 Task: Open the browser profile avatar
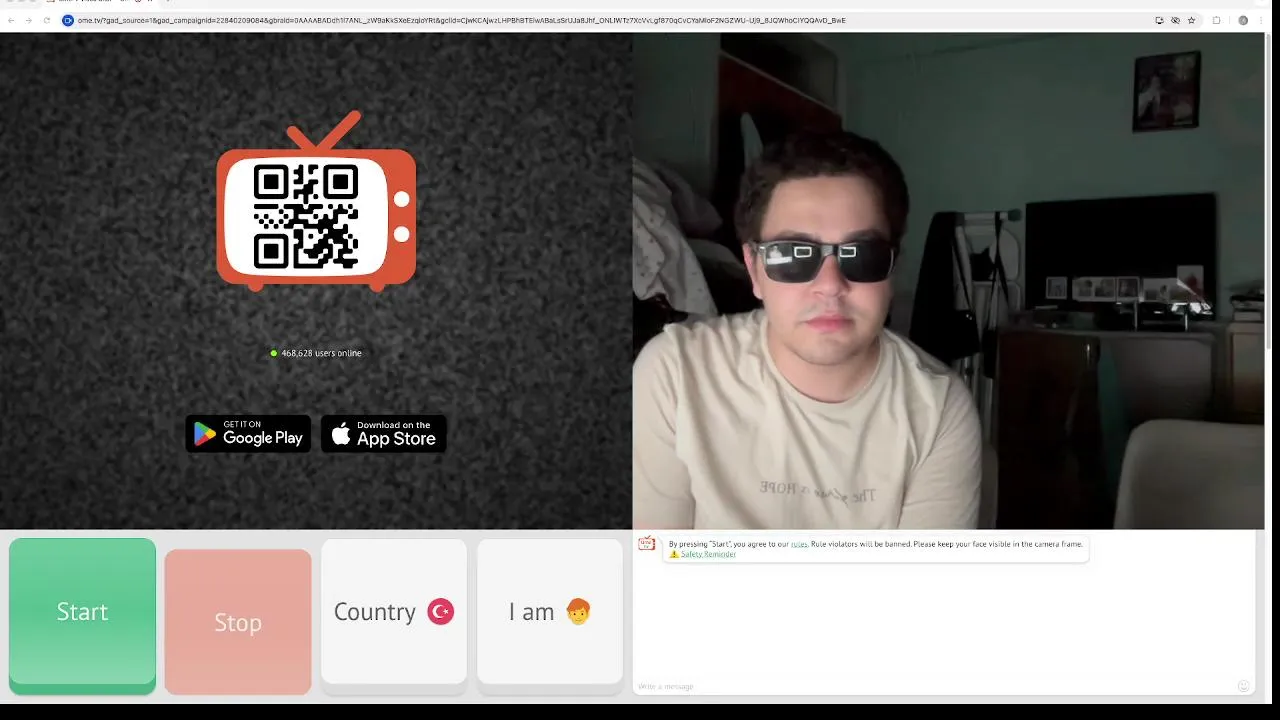[1243, 20]
